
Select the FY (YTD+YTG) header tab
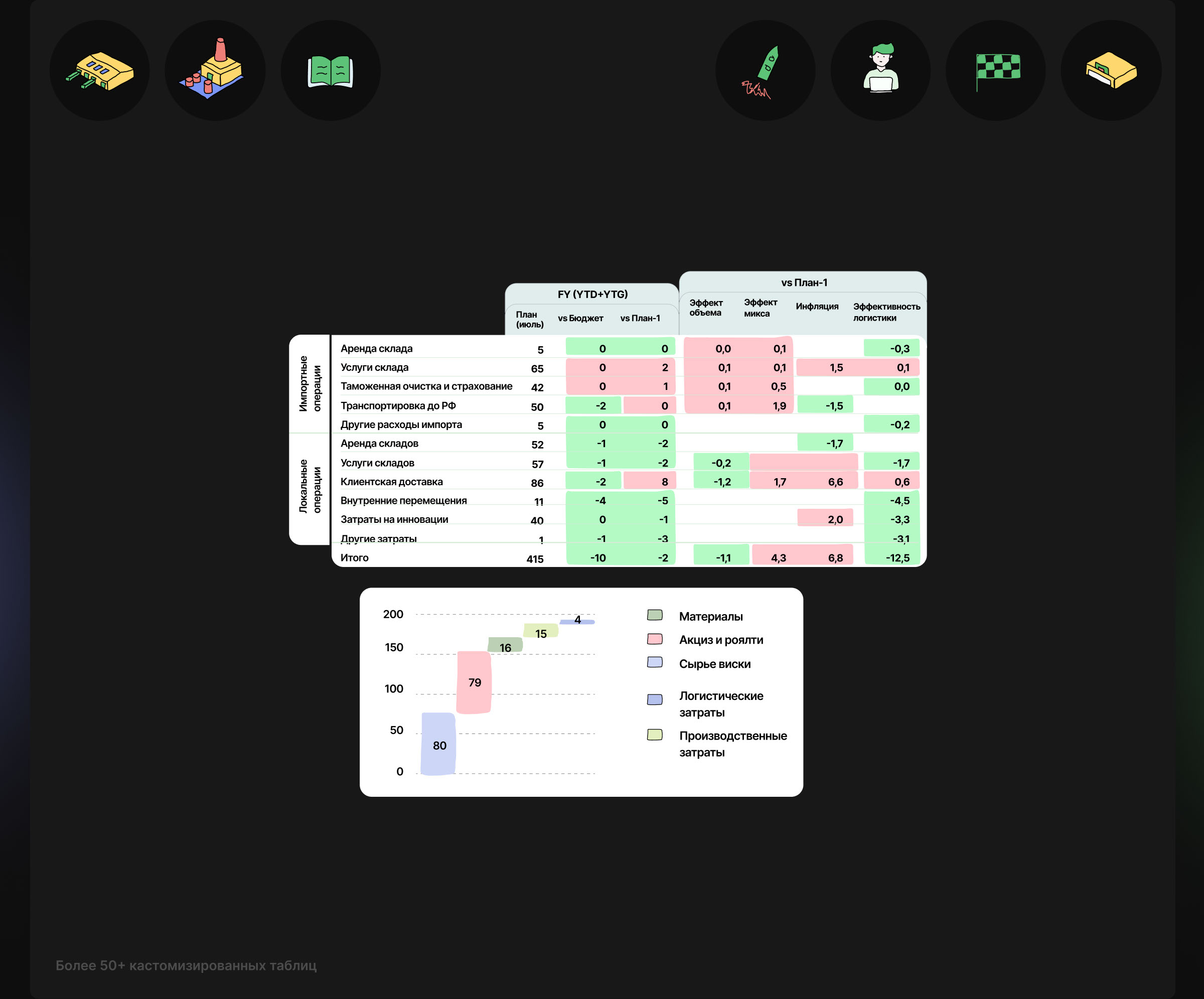click(x=592, y=294)
